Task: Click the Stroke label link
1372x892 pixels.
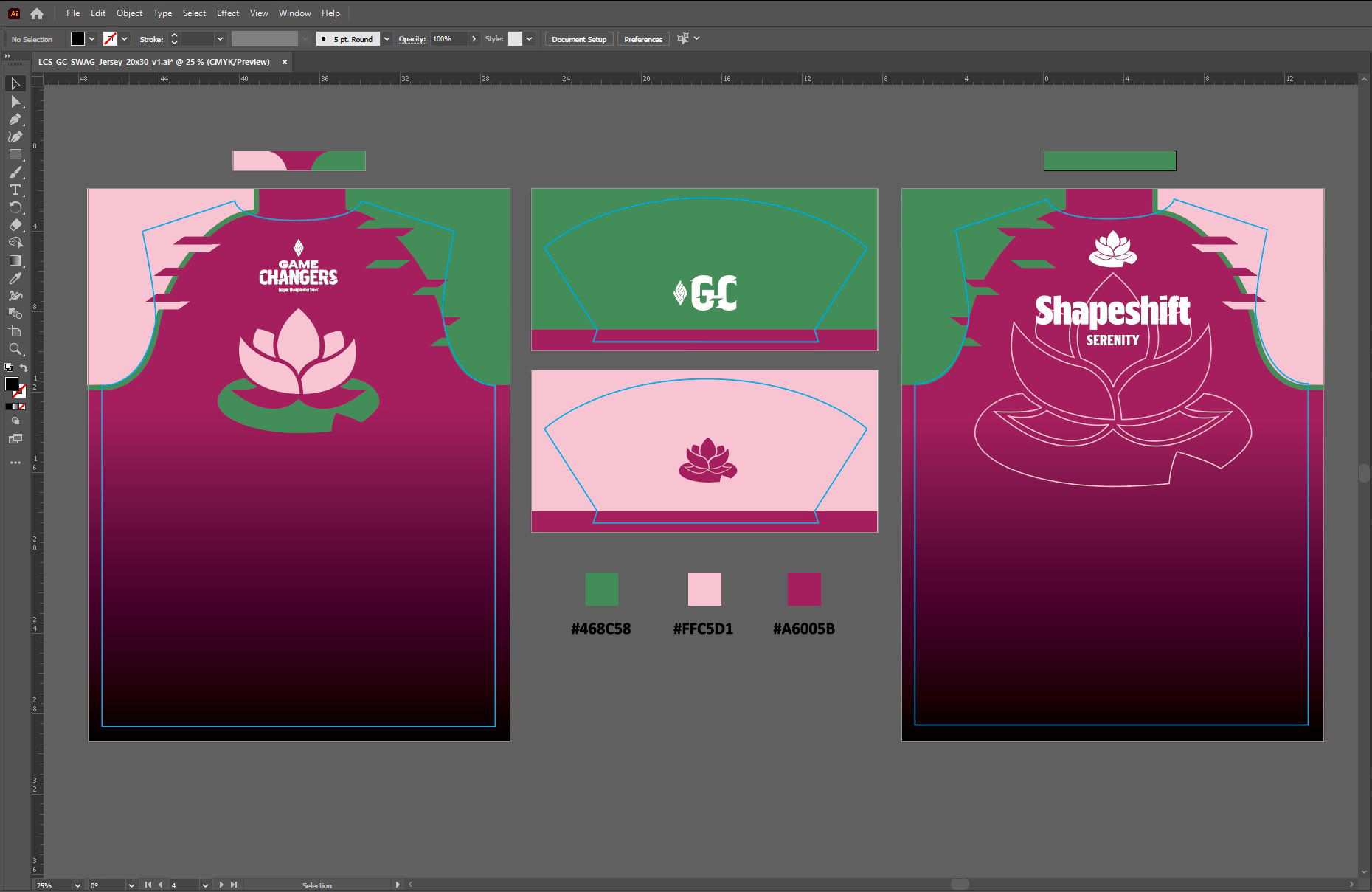Action: click(x=151, y=39)
